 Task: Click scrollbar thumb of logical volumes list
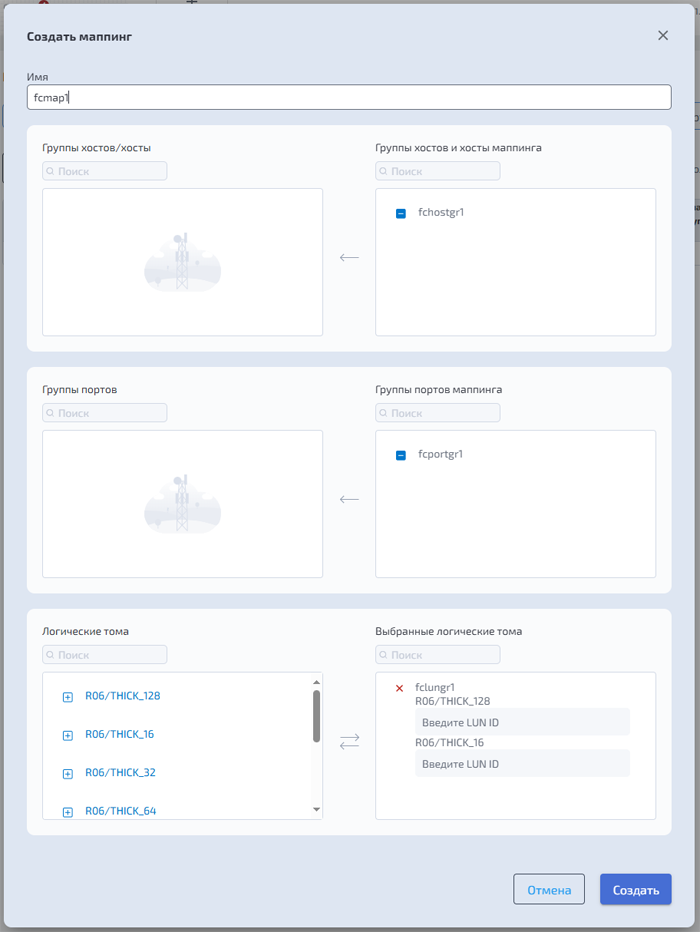[316, 716]
